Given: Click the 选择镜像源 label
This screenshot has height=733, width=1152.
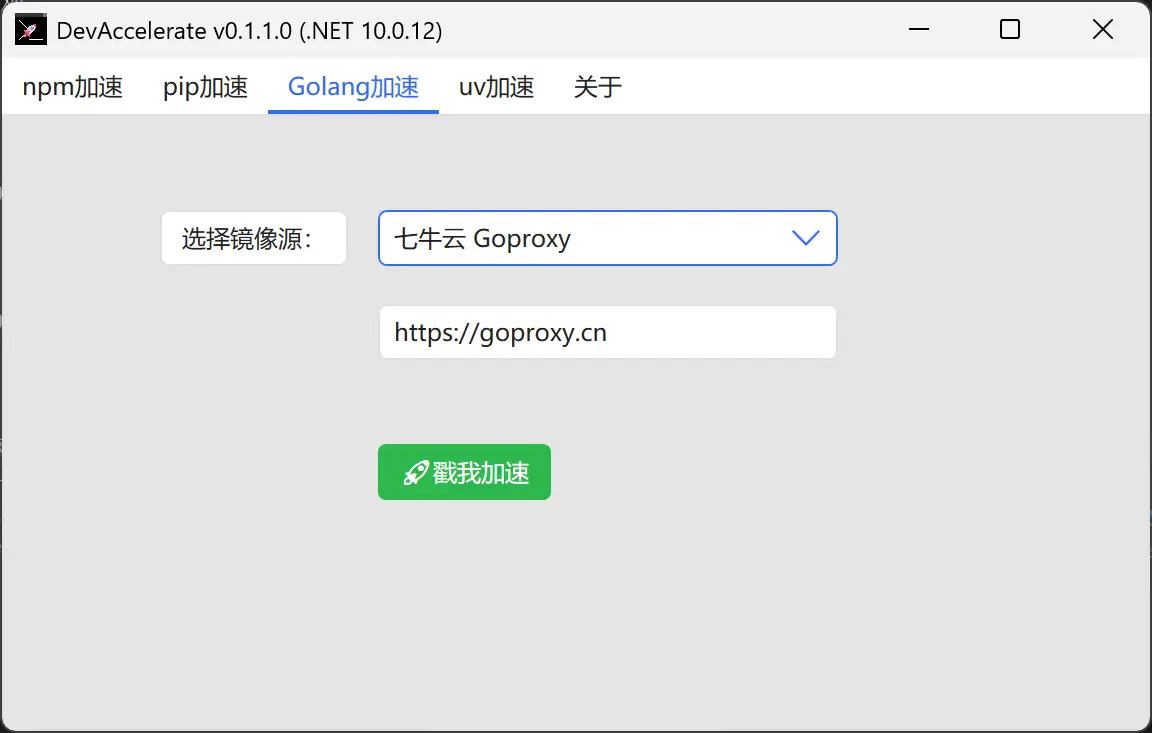Looking at the screenshot, I should (x=253, y=238).
